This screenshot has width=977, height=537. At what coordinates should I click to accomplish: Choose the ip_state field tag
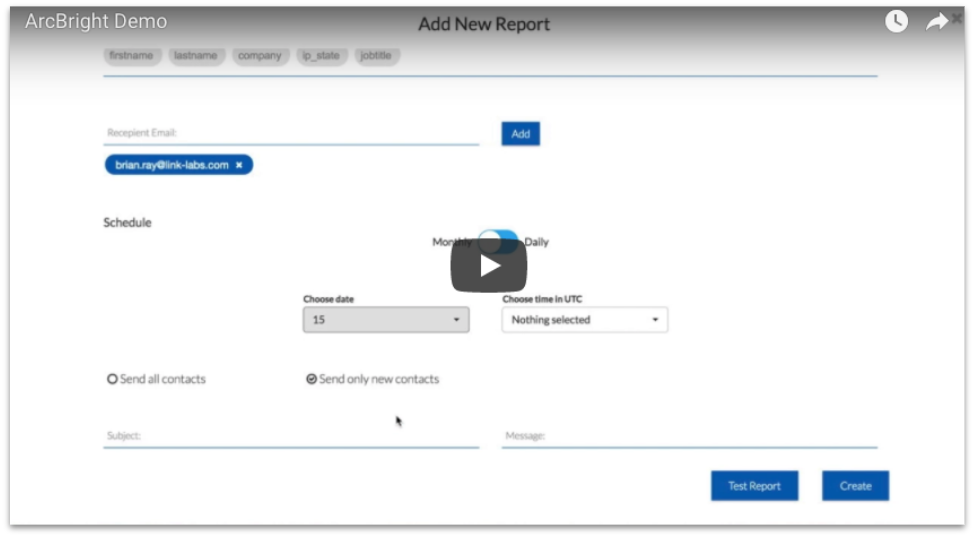[321, 56]
